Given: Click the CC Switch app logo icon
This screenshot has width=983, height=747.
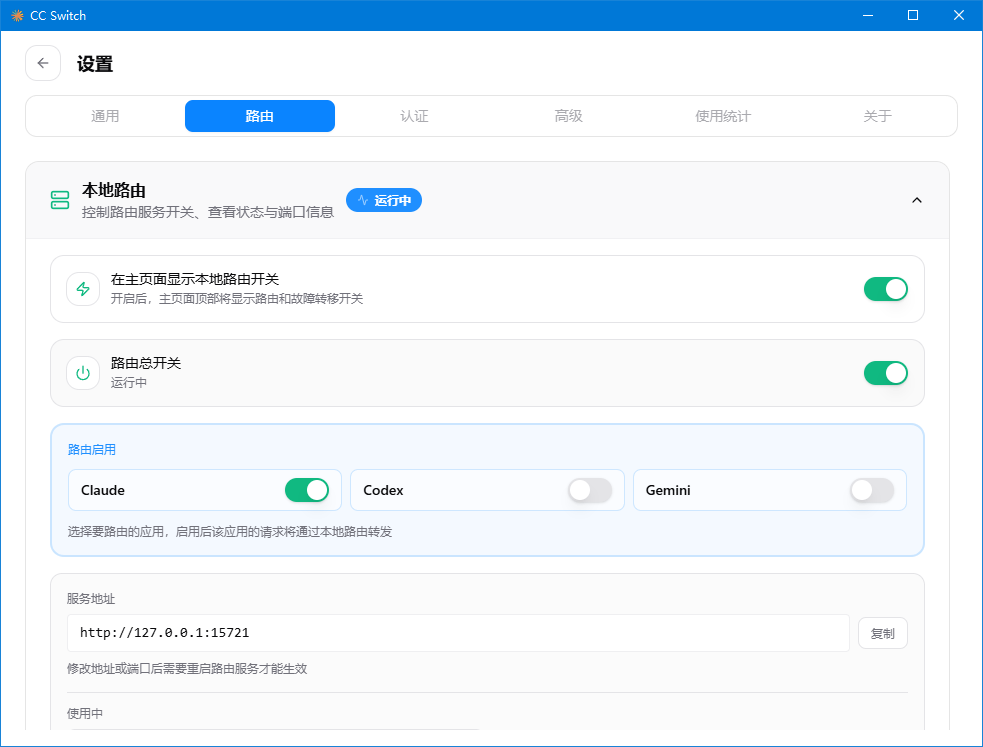Looking at the screenshot, I should (17, 16).
